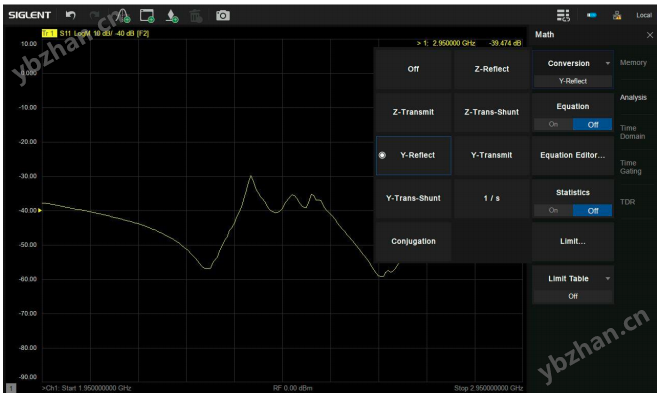Choose Z-Trans-Shunt conversion
Screen dimensions: 661x397
pos(492,112)
